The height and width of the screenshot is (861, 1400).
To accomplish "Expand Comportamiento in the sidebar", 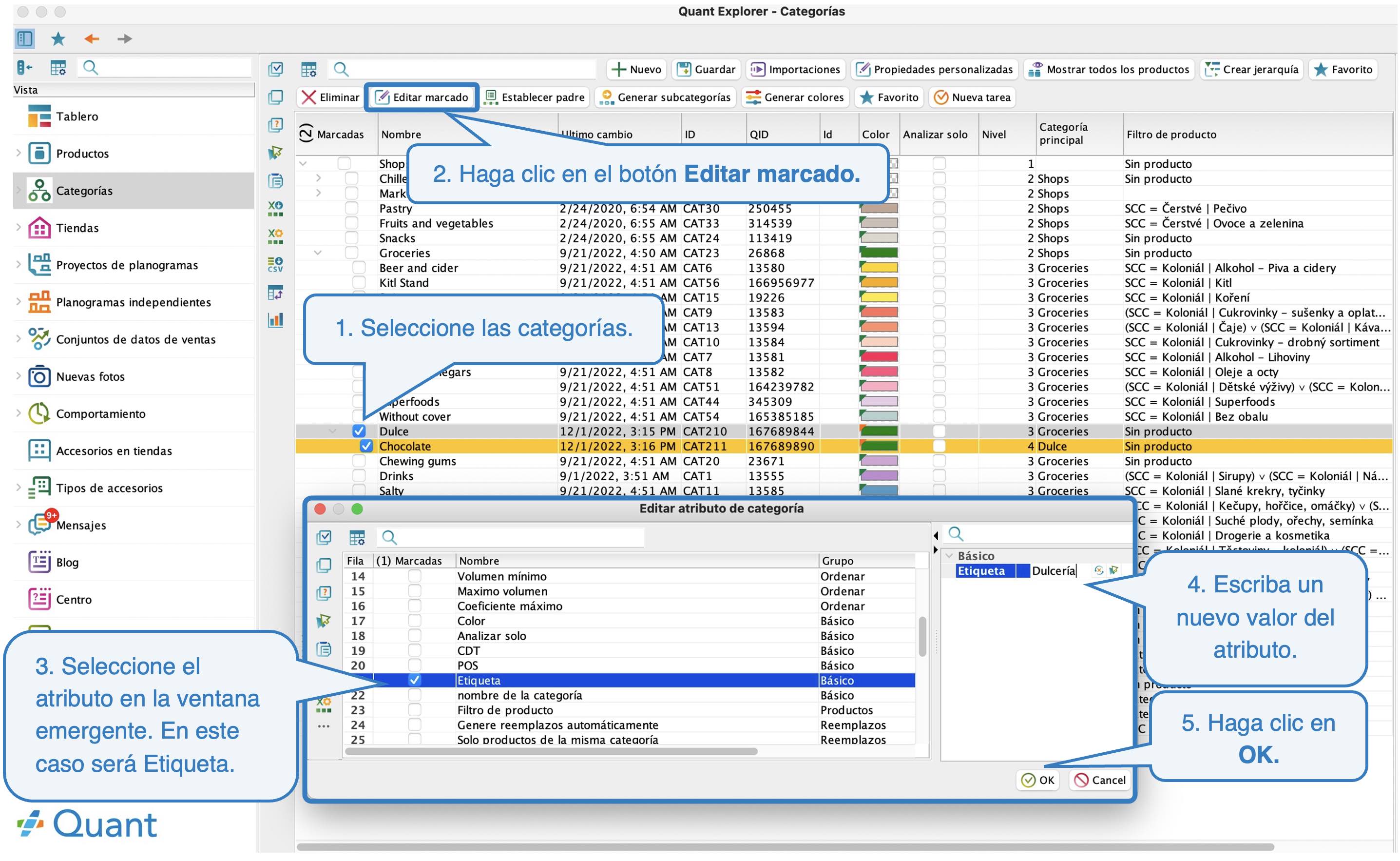I will coord(18,413).
